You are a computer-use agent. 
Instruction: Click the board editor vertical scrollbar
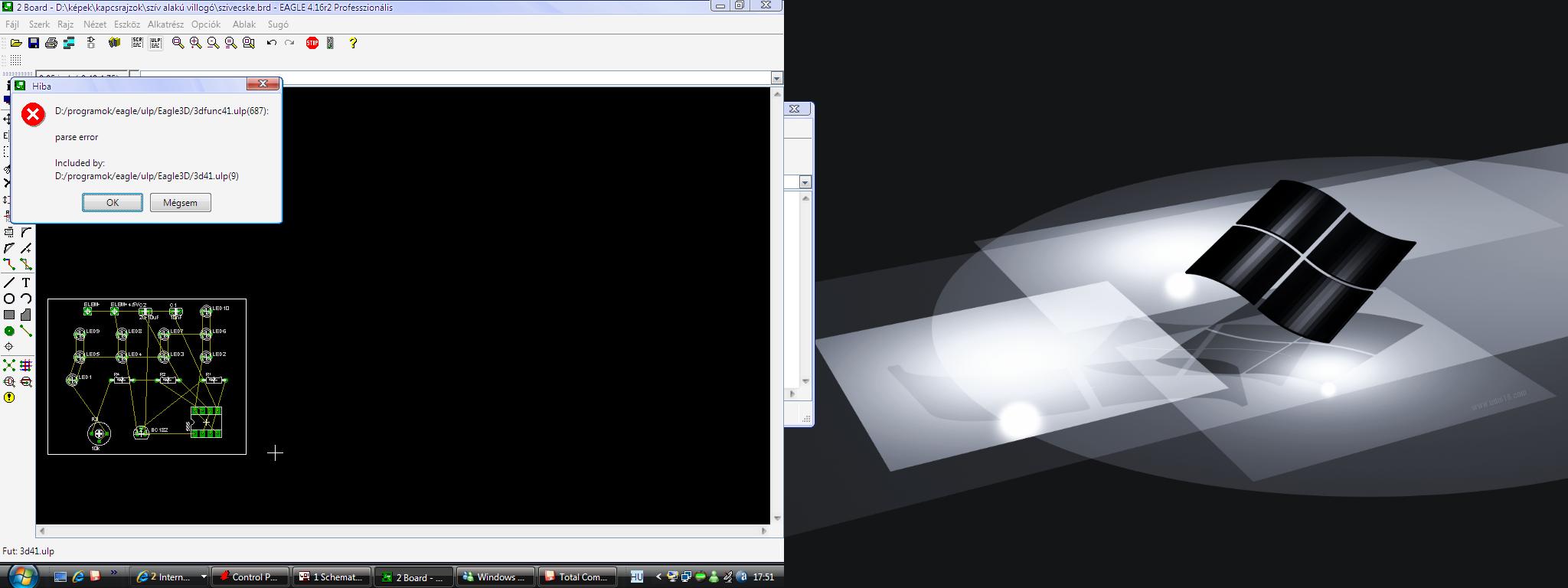click(777, 306)
